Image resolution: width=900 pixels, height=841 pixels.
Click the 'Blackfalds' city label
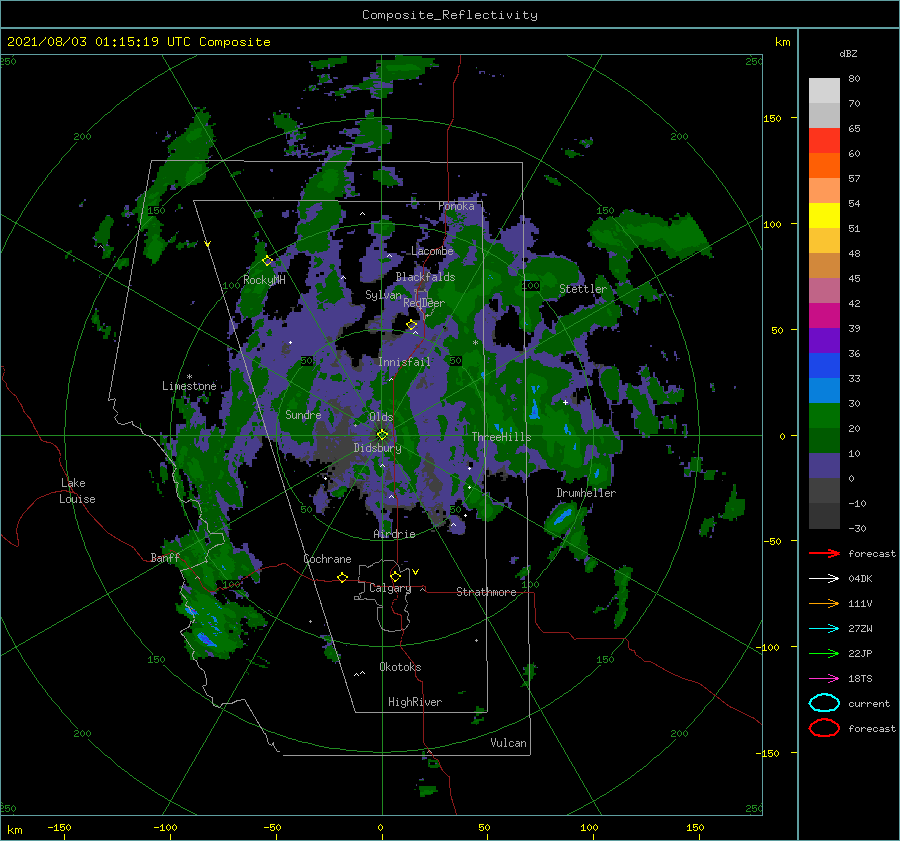pos(425,277)
